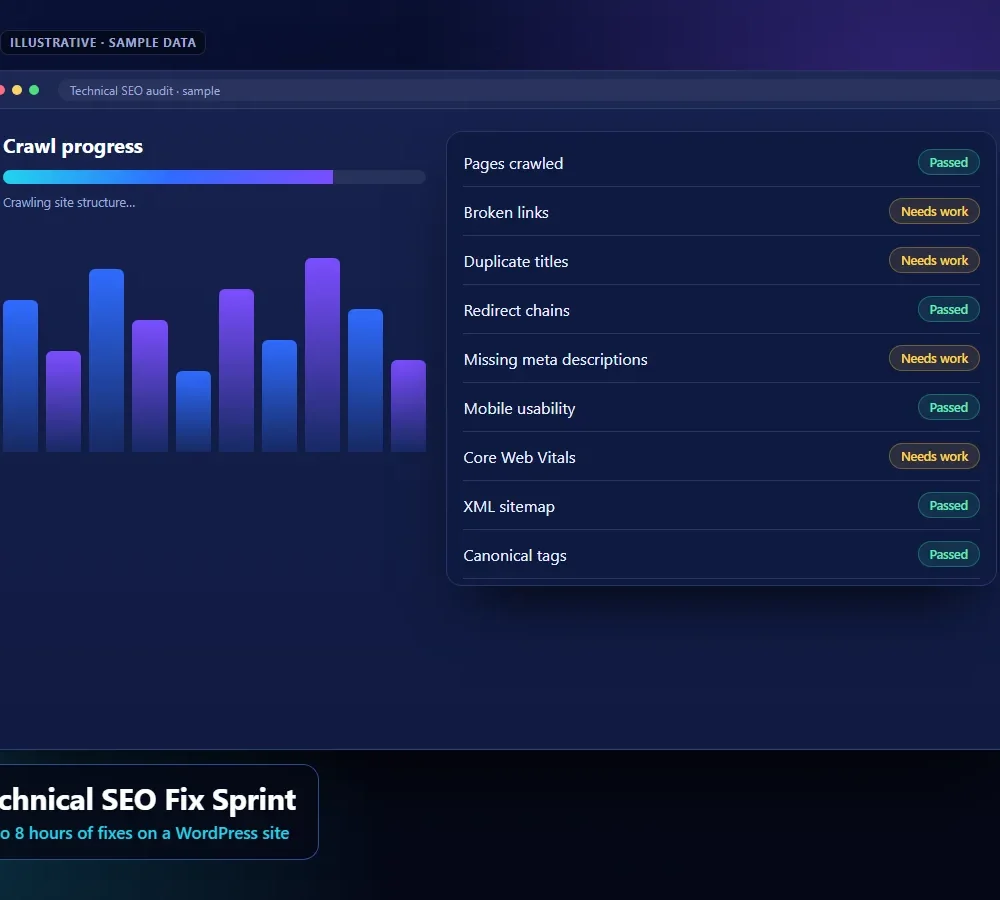This screenshot has width=1000, height=900.
Task: Click the Passed badge for Mobile usability
Action: [948, 408]
